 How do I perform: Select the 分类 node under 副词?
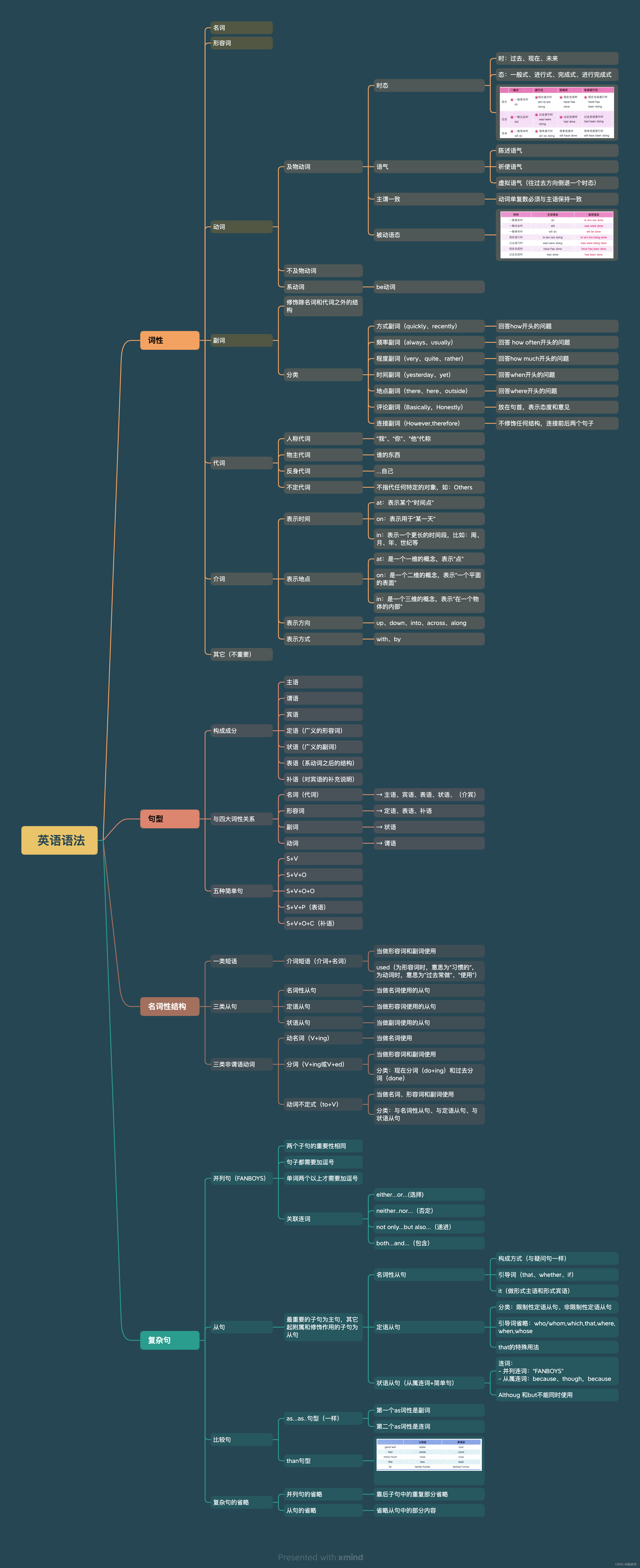tap(323, 375)
